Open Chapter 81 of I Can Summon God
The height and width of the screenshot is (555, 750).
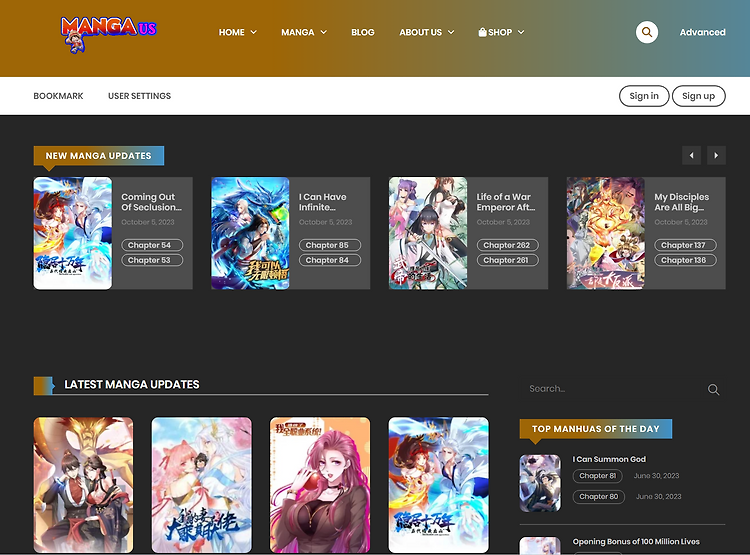(x=597, y=476)
